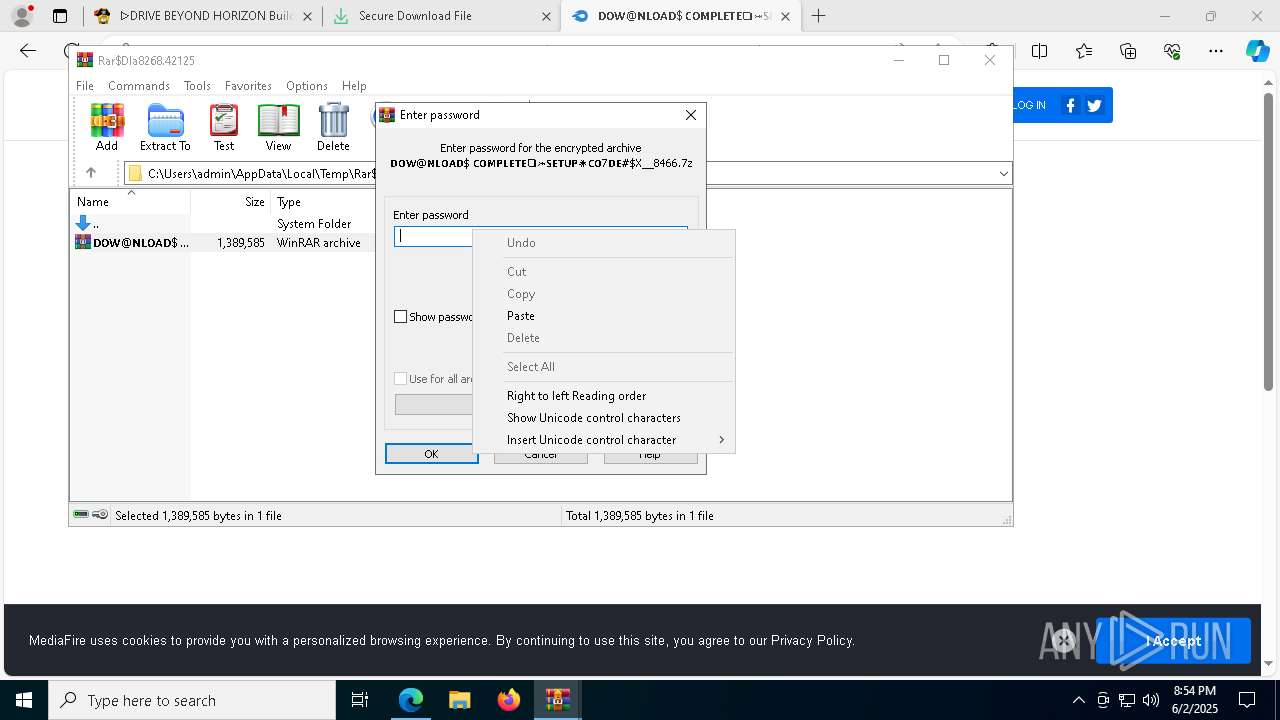Viewport: 1280px width, 720px height.
Task: Click OK button in password dialog
Action: click(x=431, y=454)
